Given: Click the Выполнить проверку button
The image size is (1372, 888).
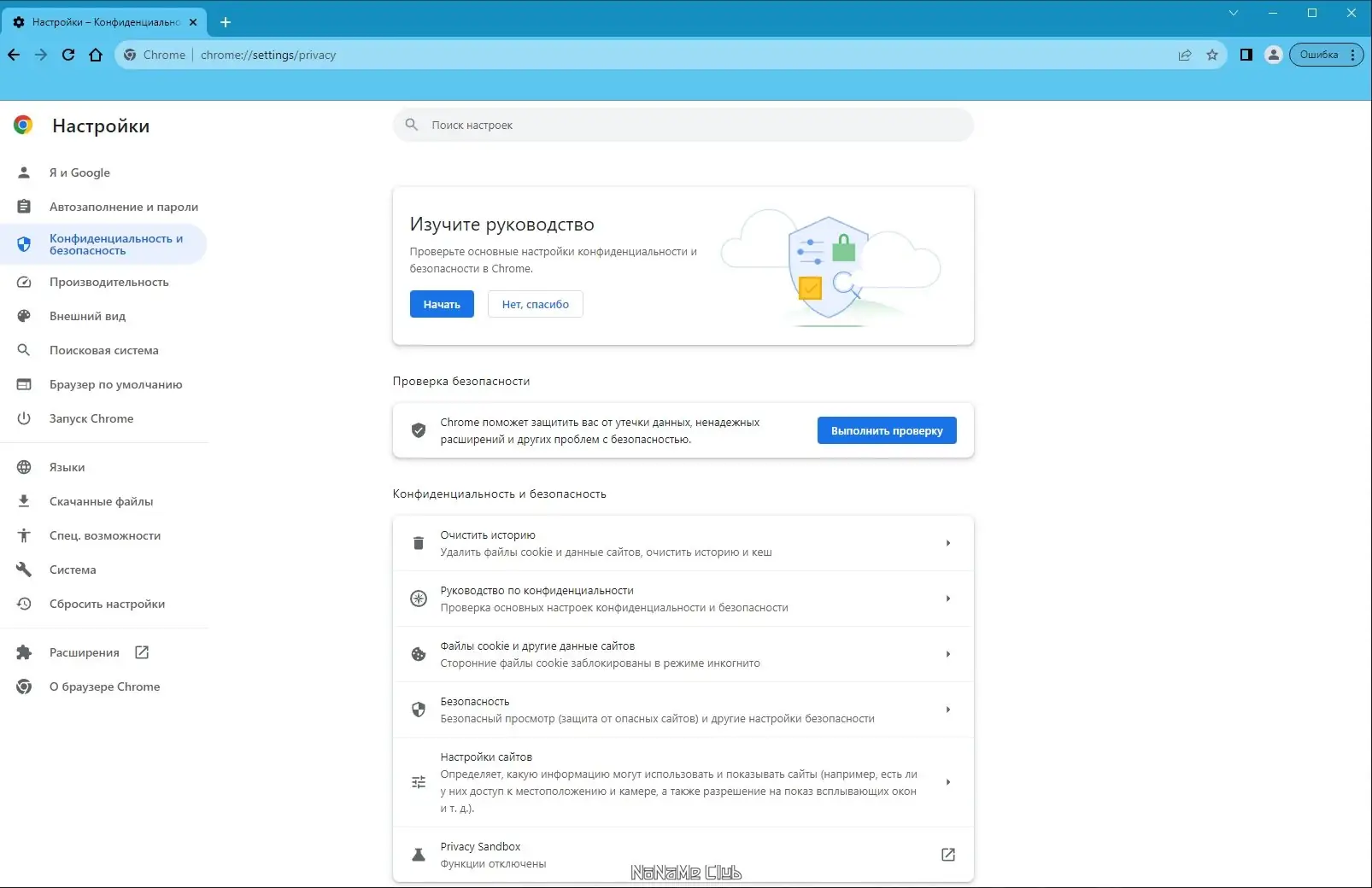Looking at the screenshot, I should [886, 430].
